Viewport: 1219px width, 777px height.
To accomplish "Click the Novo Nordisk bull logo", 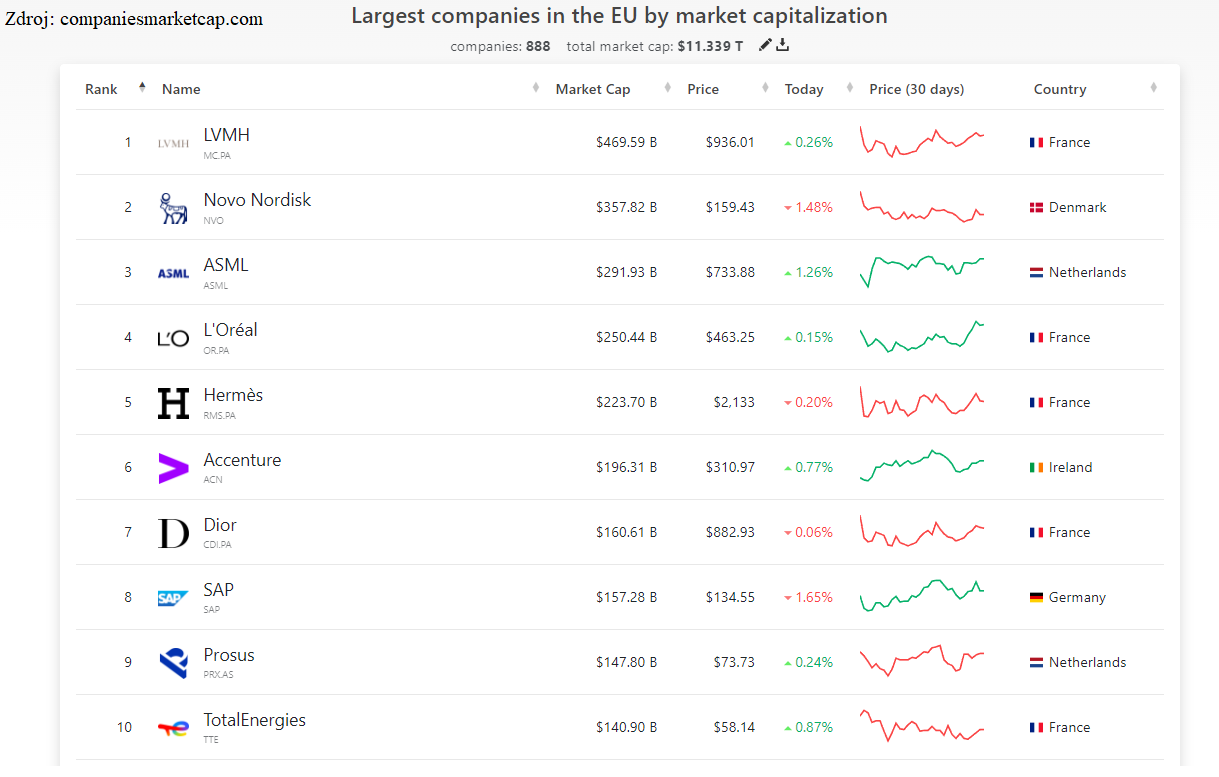I will point(173,208).
